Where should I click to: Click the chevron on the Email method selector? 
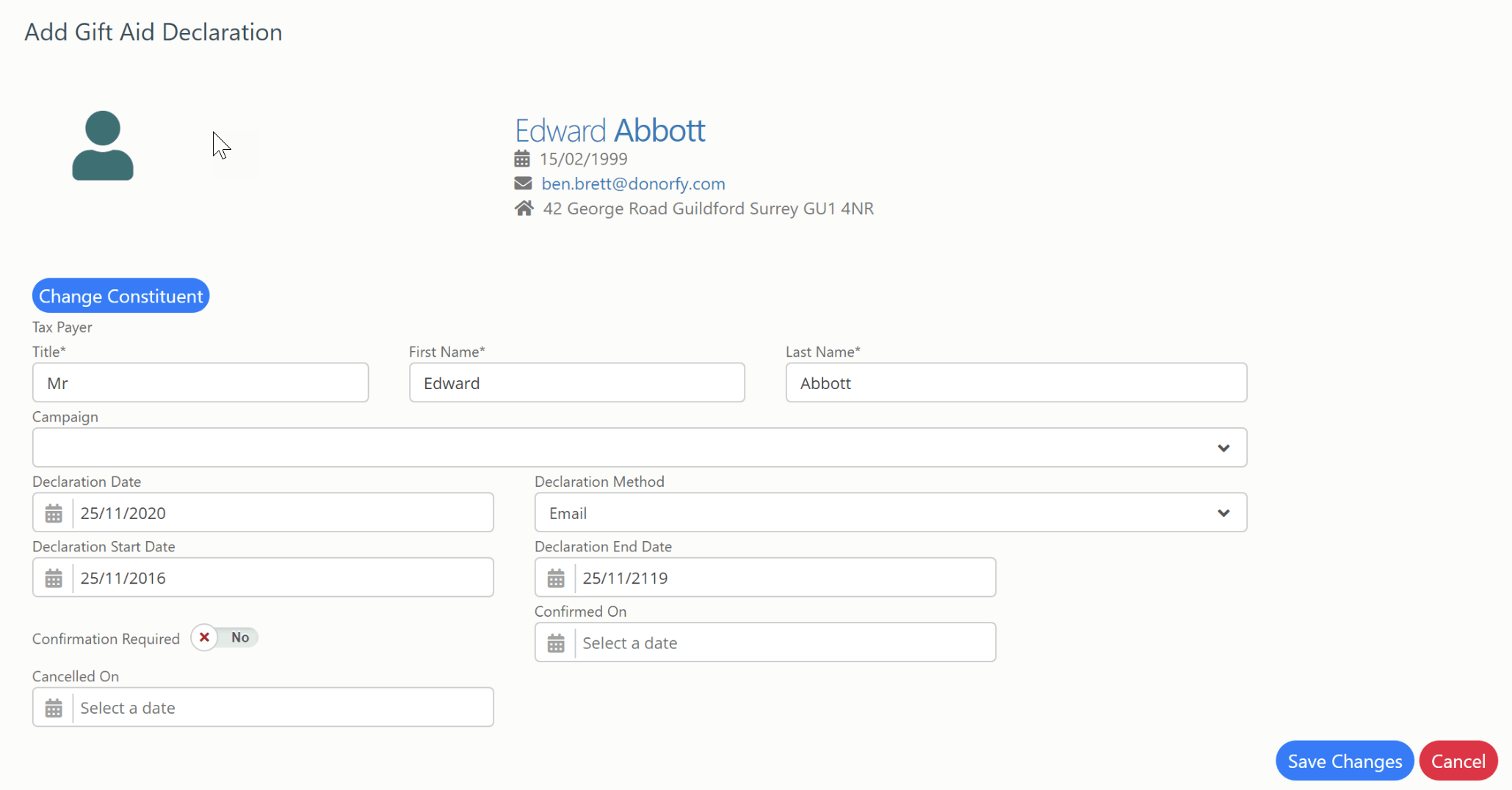tap(1223, 512)
